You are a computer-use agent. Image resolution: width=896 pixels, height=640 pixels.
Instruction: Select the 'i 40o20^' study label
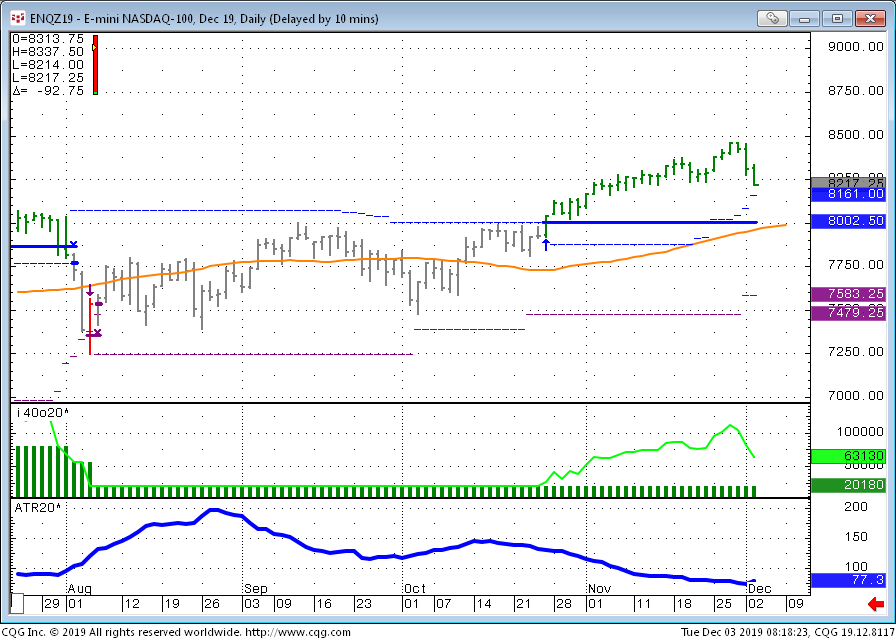pyautogui.click(x=43, y=413)
